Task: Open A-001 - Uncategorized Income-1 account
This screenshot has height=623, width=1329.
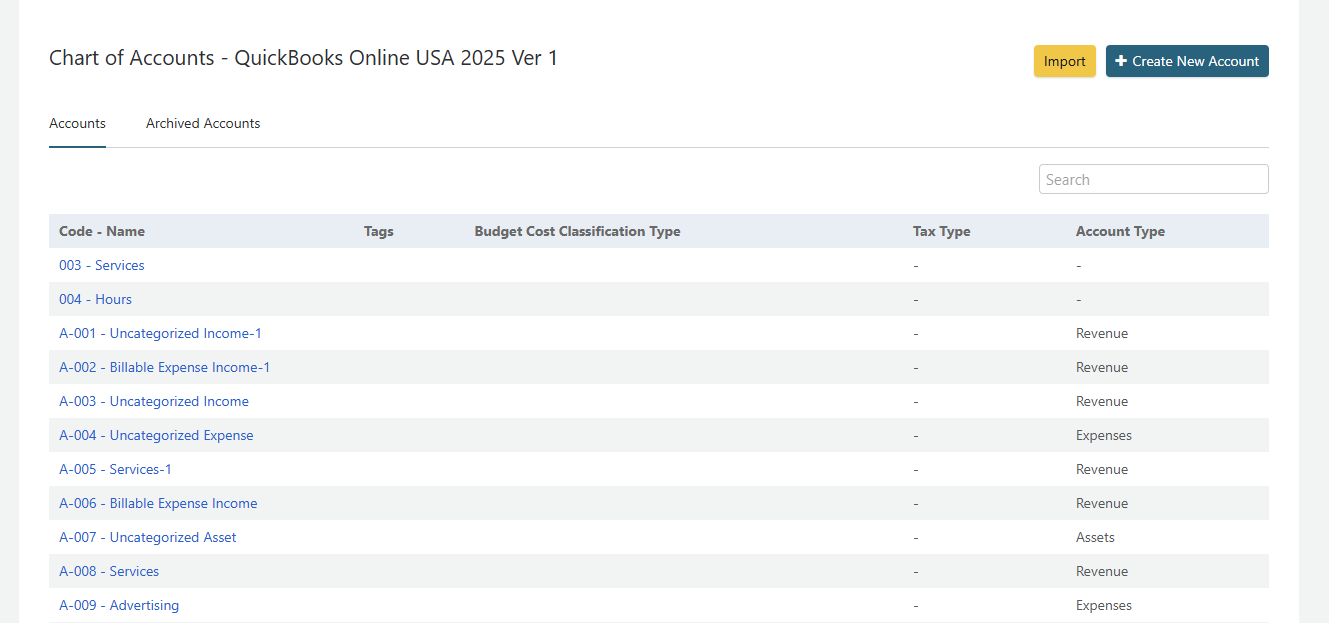Action: [160, 333]
